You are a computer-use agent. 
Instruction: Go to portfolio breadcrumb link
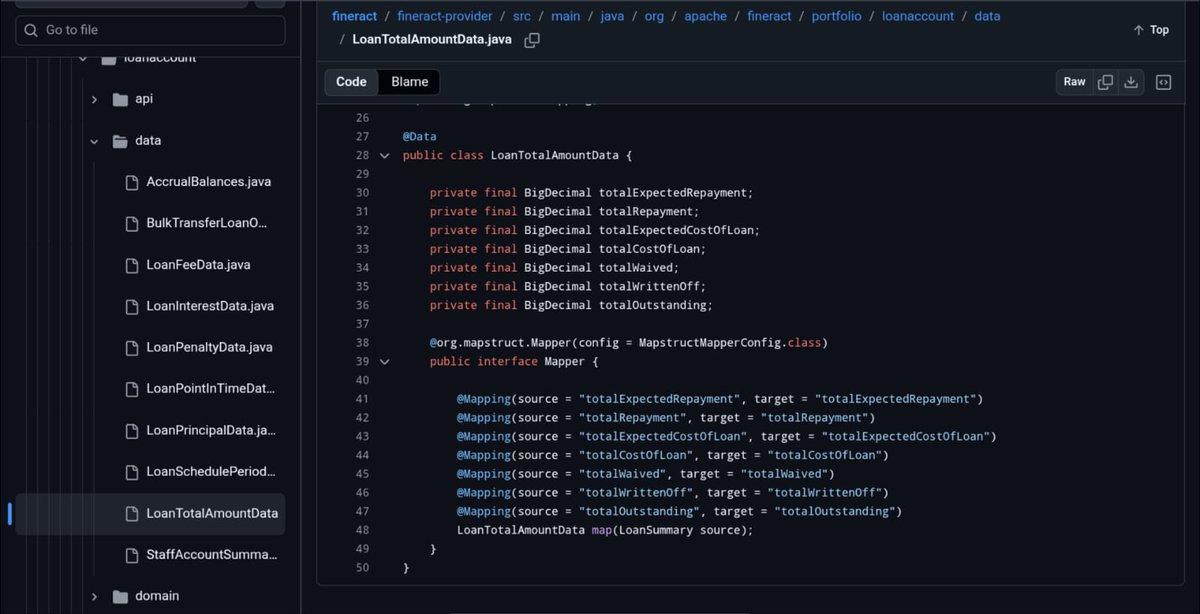coord(837,16)
